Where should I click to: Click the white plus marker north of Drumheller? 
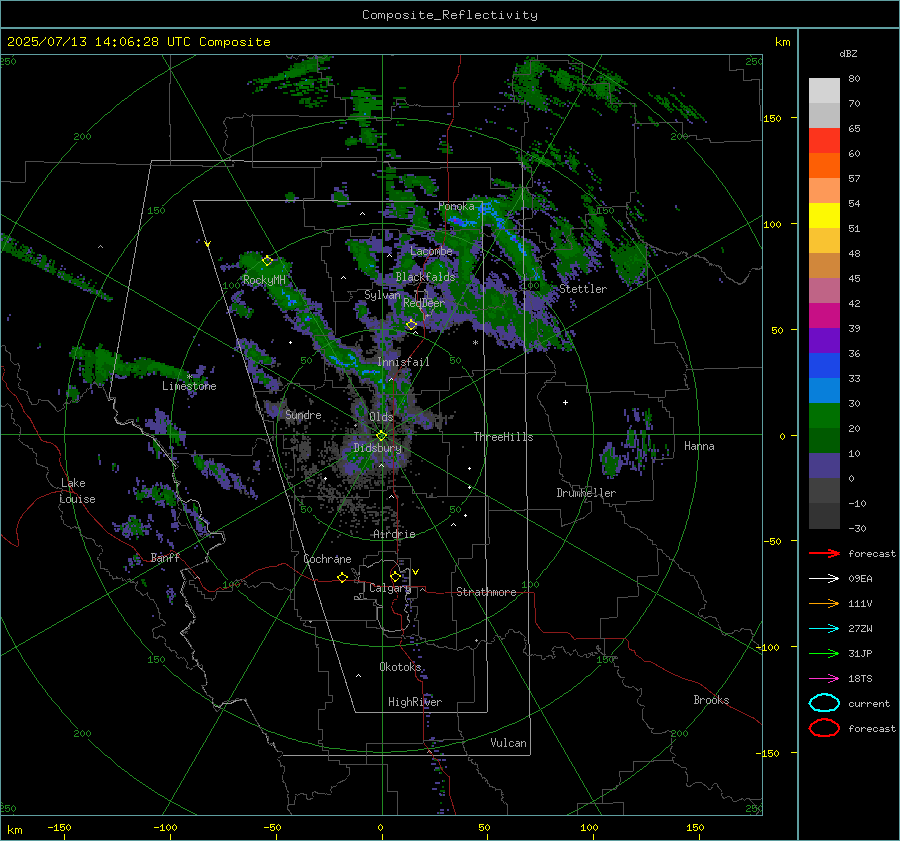point(565,402)
